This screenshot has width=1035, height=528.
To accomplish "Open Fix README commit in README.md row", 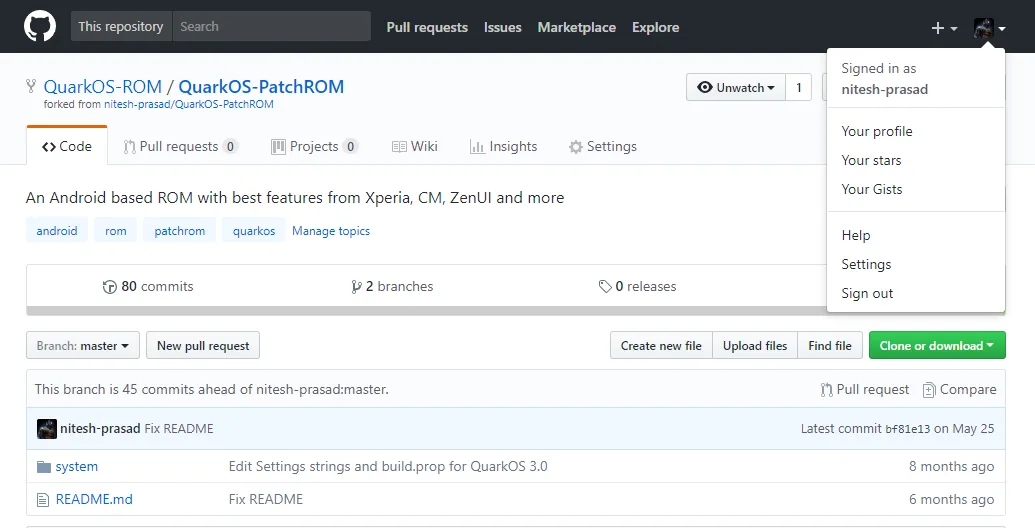I will [x=265, y=499].
